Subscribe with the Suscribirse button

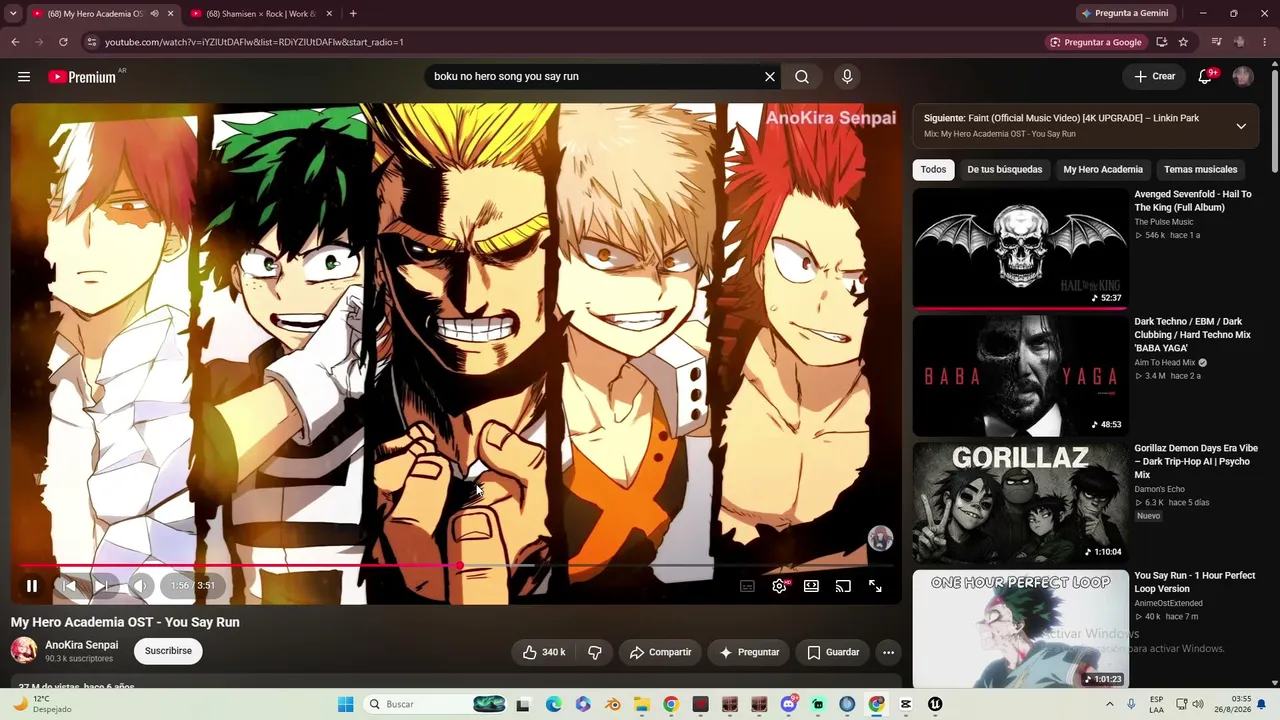168,651
